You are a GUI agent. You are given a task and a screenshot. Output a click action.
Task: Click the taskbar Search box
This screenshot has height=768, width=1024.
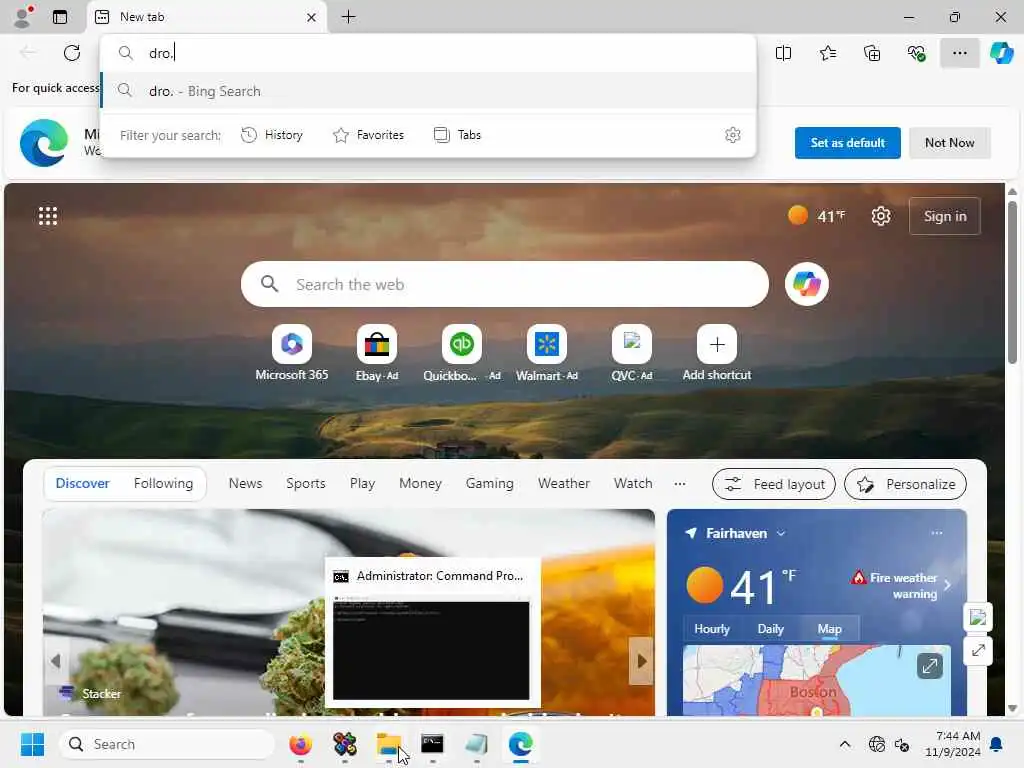pos(167,744)
